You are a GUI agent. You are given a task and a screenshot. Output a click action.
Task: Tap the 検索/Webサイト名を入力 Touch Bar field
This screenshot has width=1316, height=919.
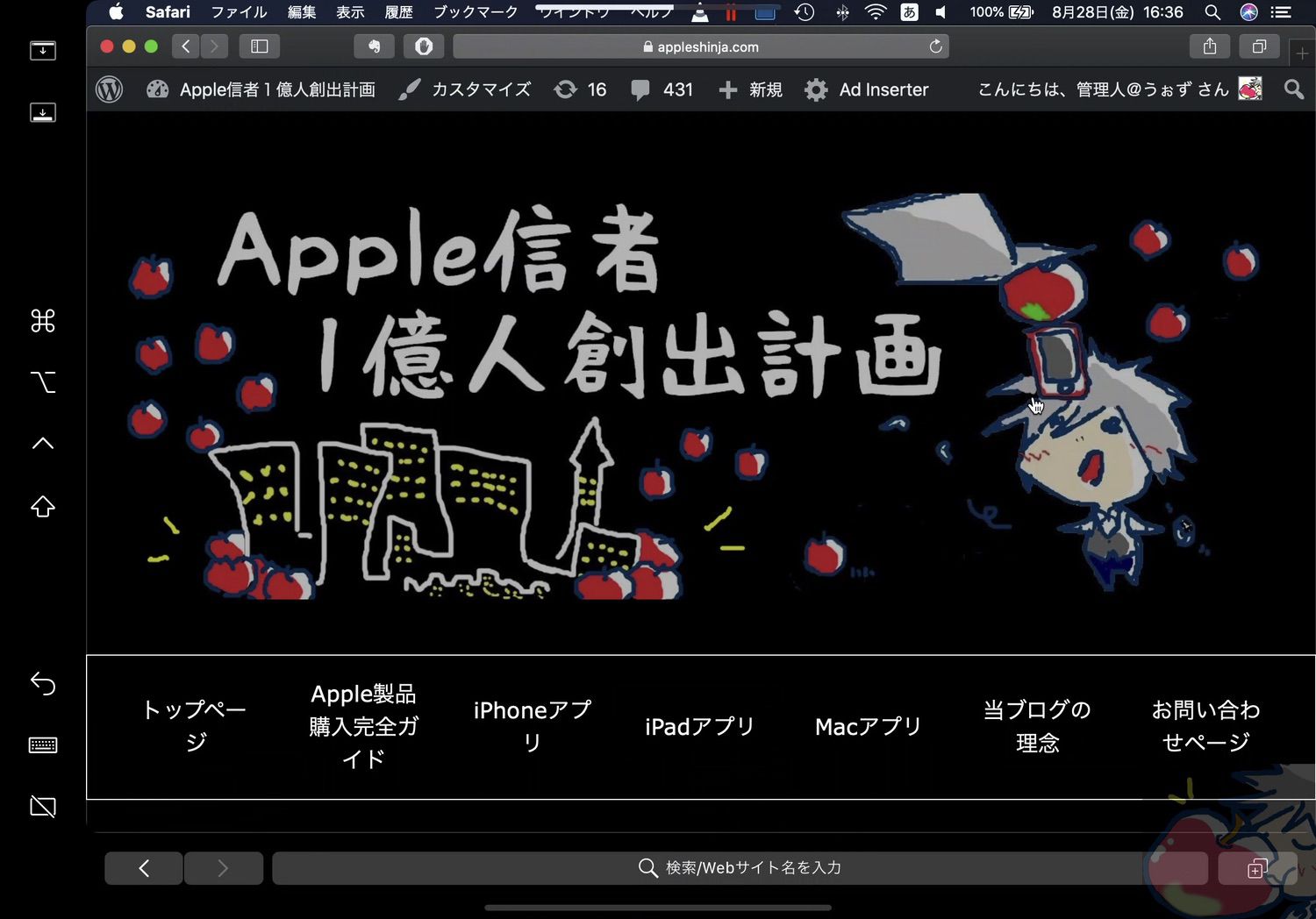click(x=740, y=868)
